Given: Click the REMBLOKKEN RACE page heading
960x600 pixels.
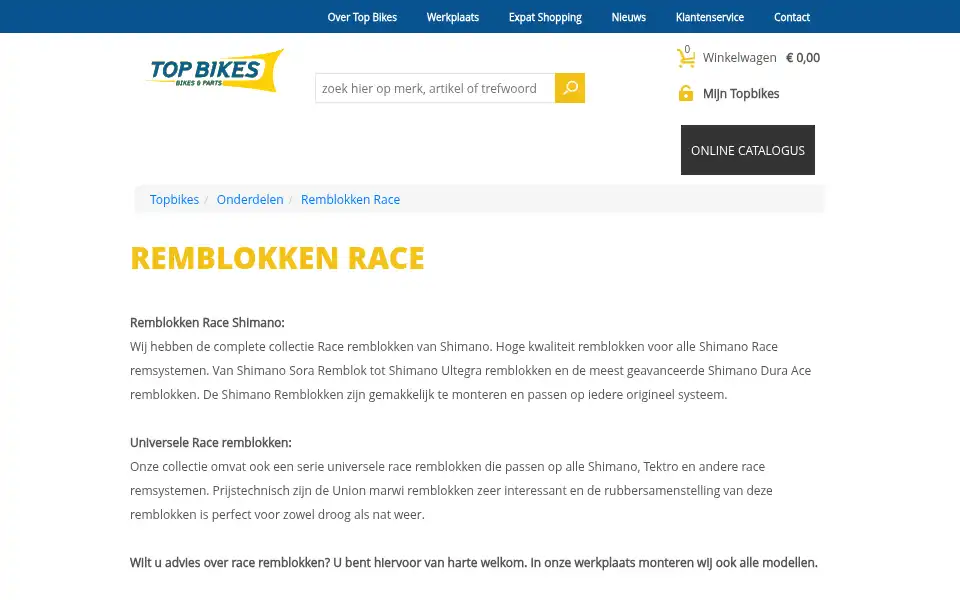Looking at the screenshot, I should coord(277,258).
